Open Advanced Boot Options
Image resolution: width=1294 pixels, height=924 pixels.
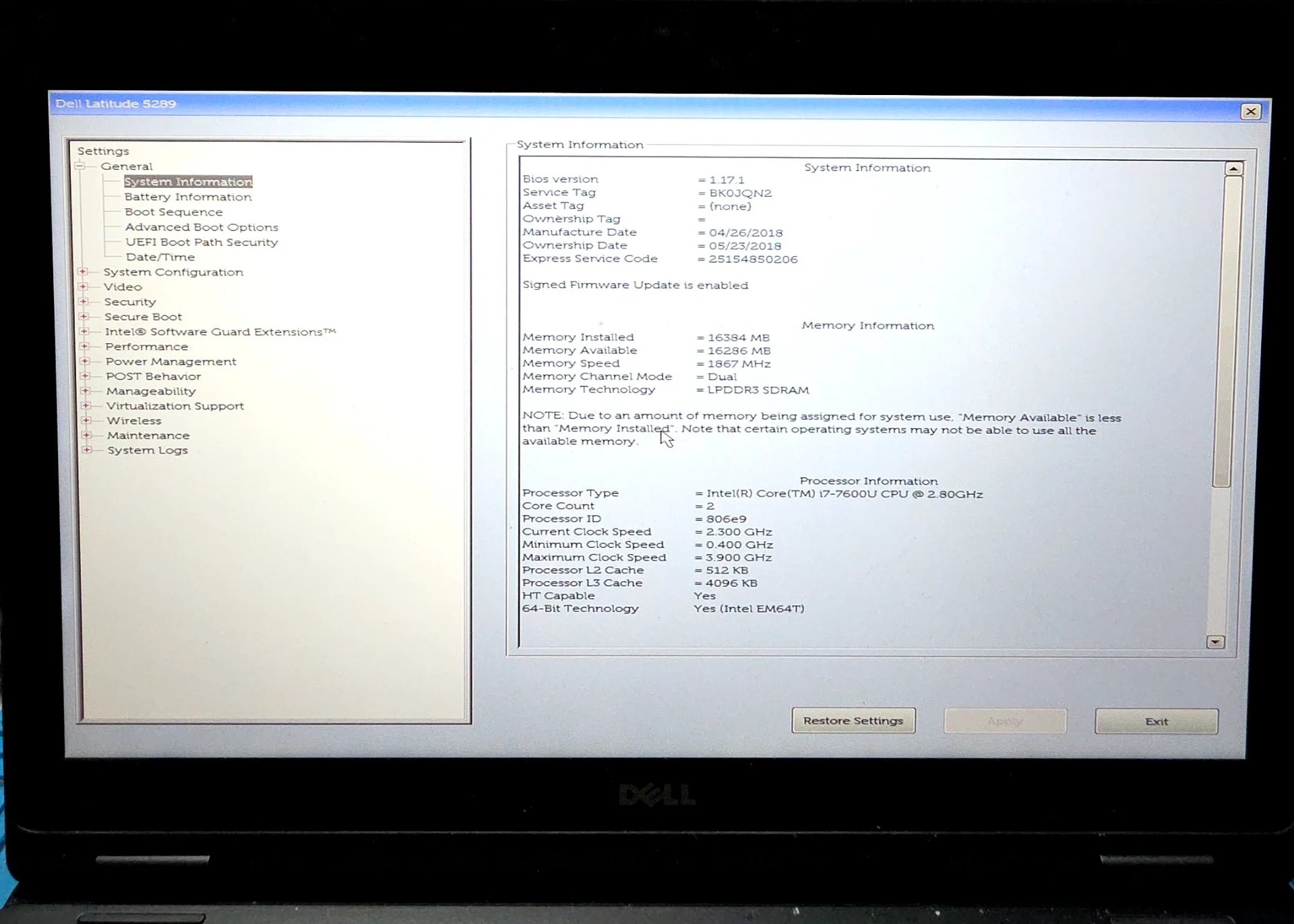[202, 227]
